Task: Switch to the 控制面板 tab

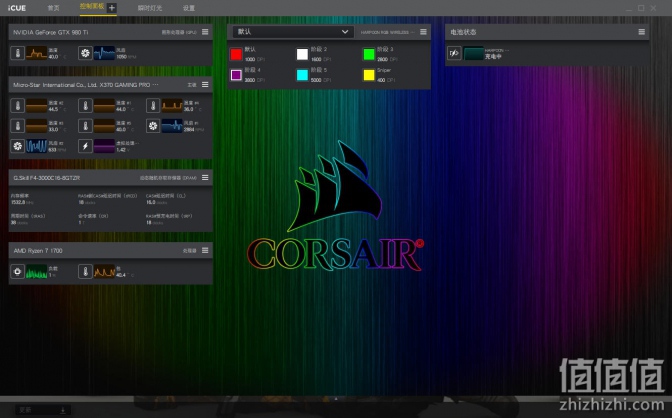Action: tap(92, 6)
